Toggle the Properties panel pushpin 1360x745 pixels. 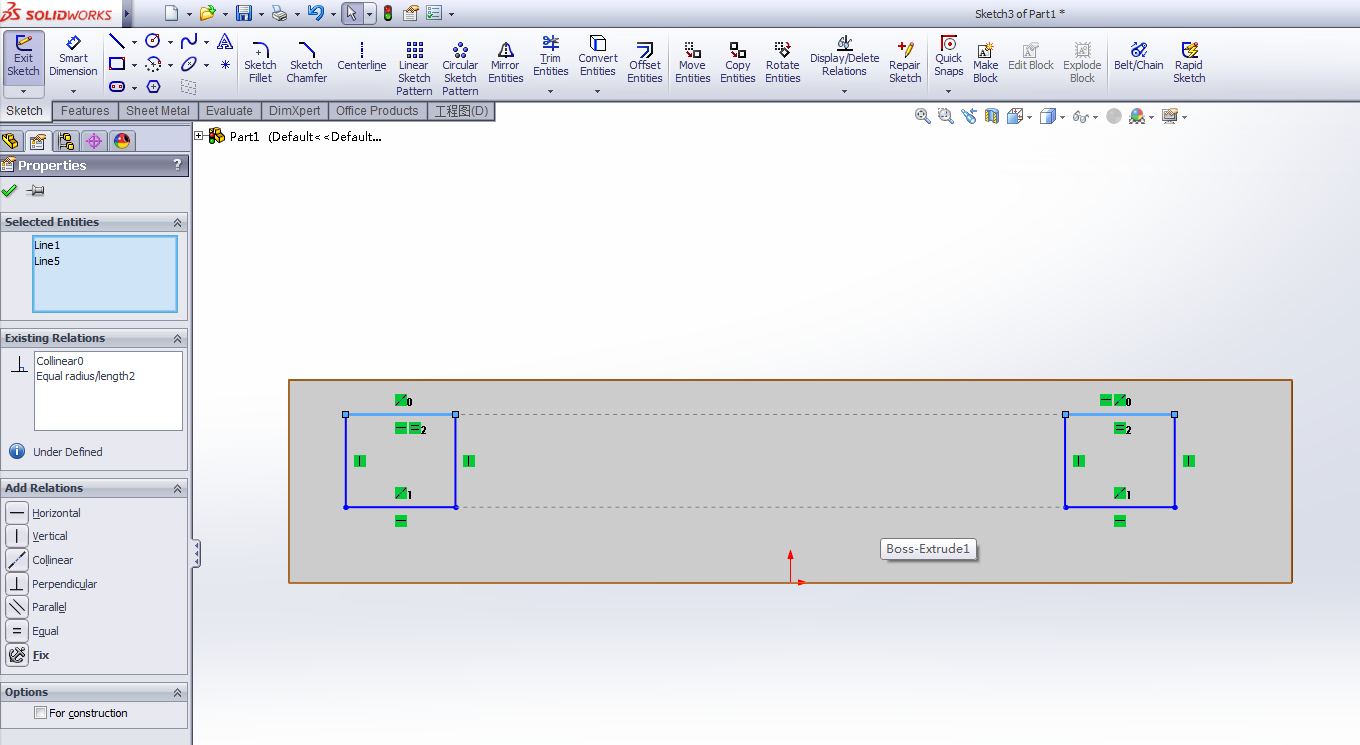click(35, 191)
